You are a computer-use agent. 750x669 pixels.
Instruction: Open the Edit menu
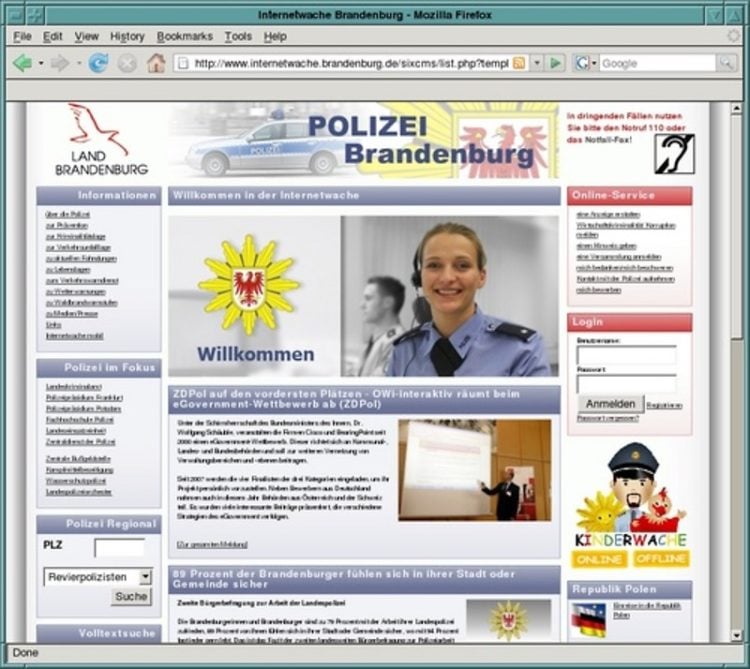pyautogui.click(x=53, y=36)
